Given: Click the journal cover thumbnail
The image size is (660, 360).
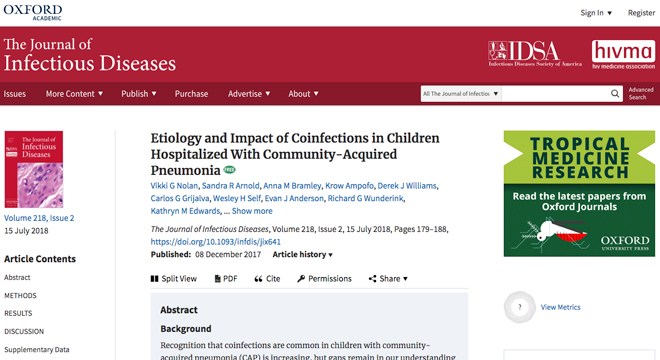Looking at the screenshot, I should point(34,169).
